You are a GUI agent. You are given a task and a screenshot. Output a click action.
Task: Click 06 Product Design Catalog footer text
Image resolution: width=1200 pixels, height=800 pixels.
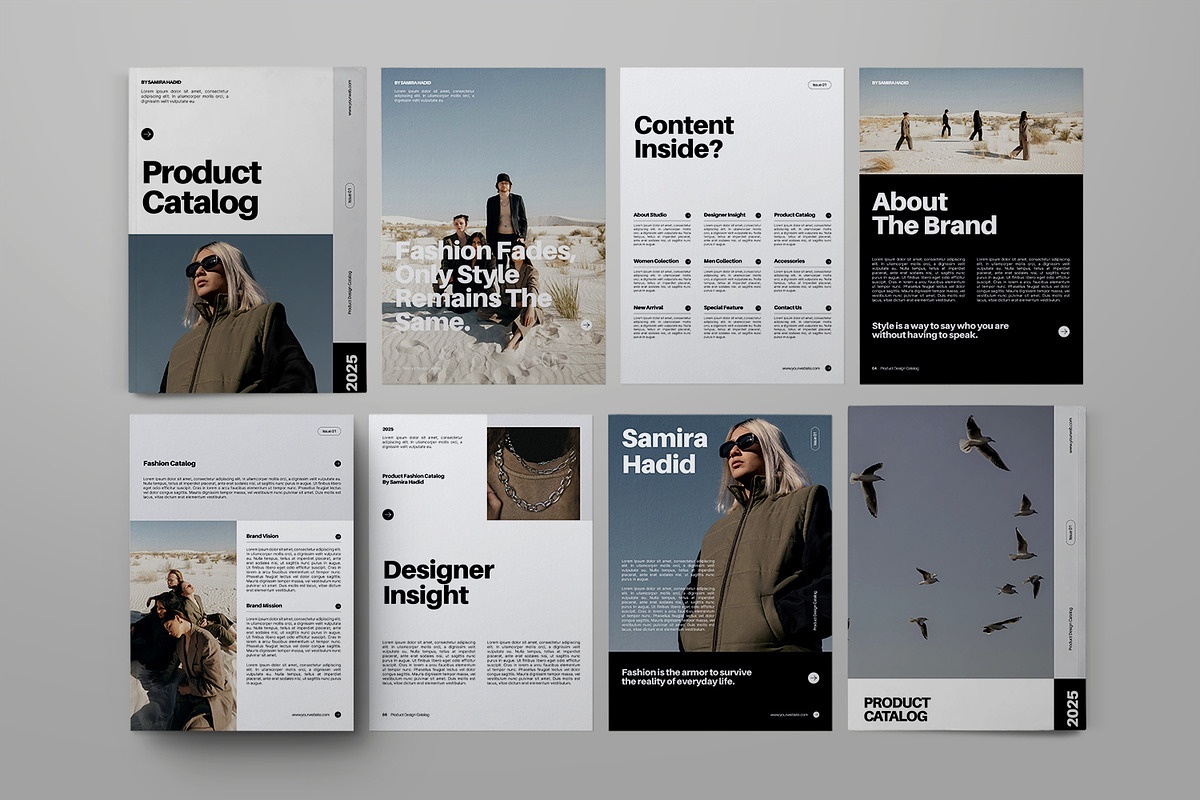pyautogui.click(x=406, y=715)
